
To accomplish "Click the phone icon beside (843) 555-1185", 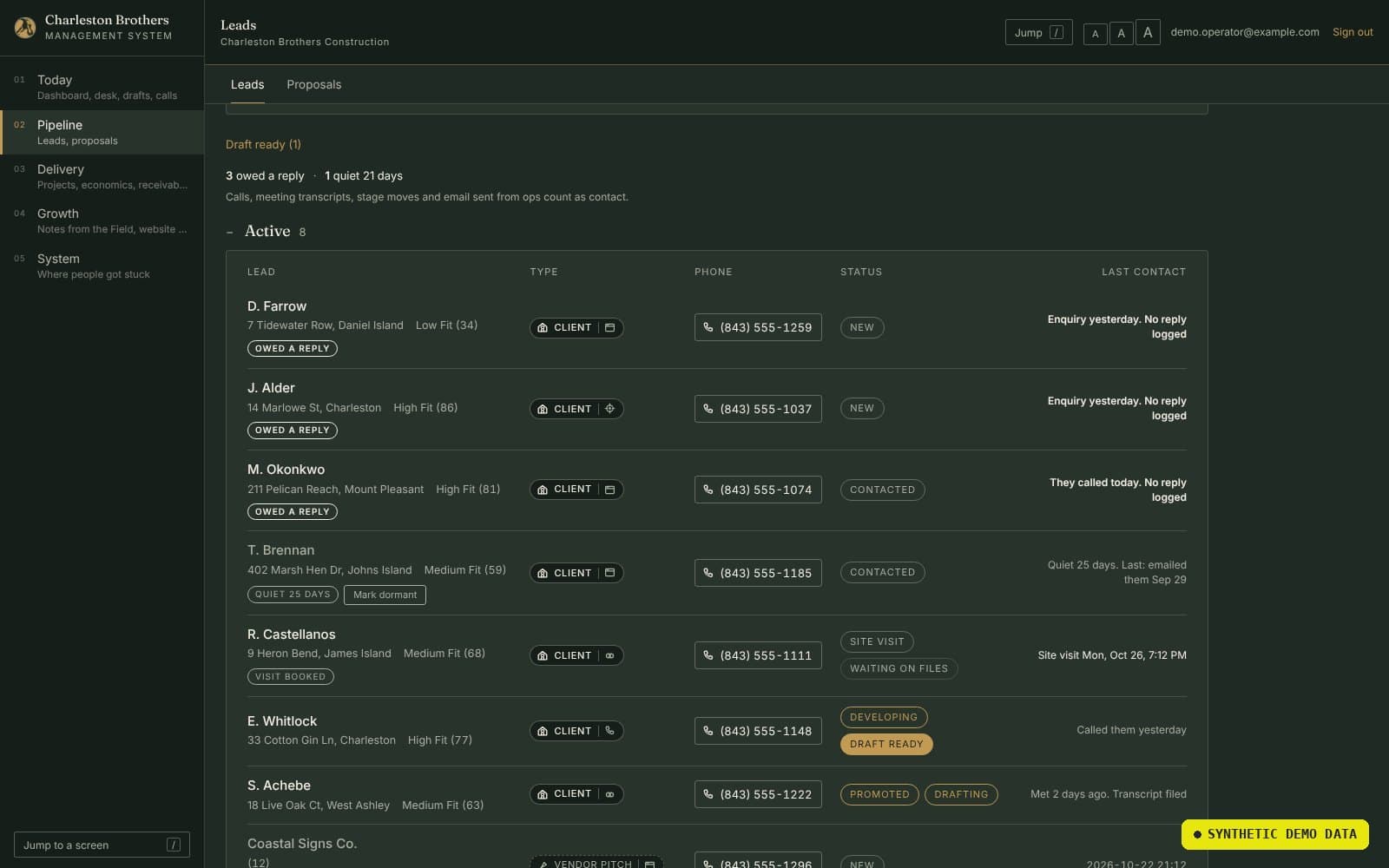I will coord(708,573).
